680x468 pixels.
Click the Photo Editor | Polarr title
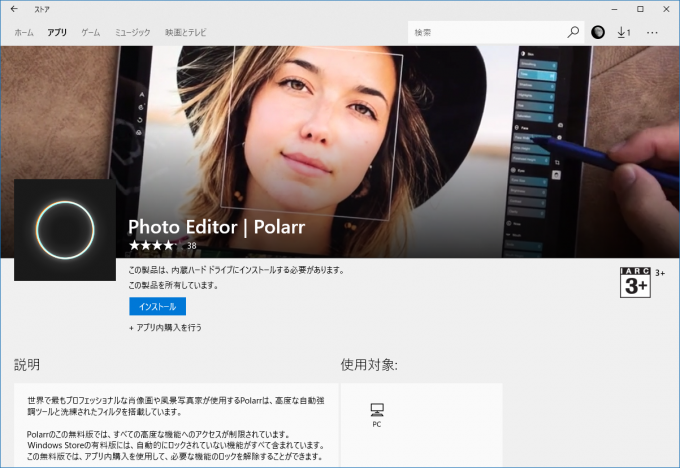pos(216,227)
